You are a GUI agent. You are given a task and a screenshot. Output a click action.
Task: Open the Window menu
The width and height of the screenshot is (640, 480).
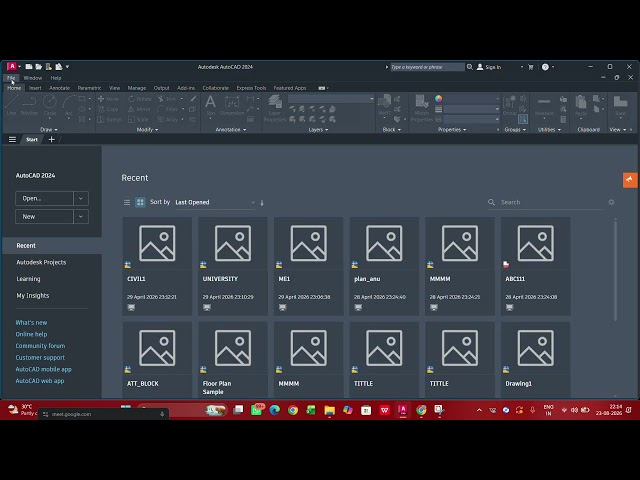[33, 78]
